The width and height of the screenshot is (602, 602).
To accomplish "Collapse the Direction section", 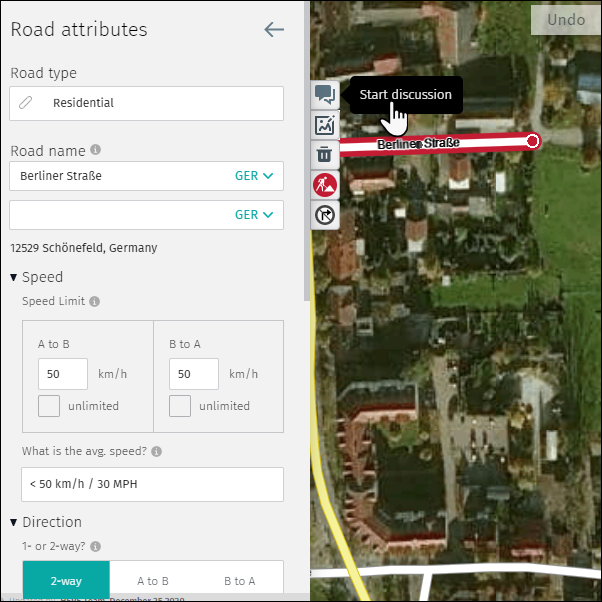I will [13, 522].
